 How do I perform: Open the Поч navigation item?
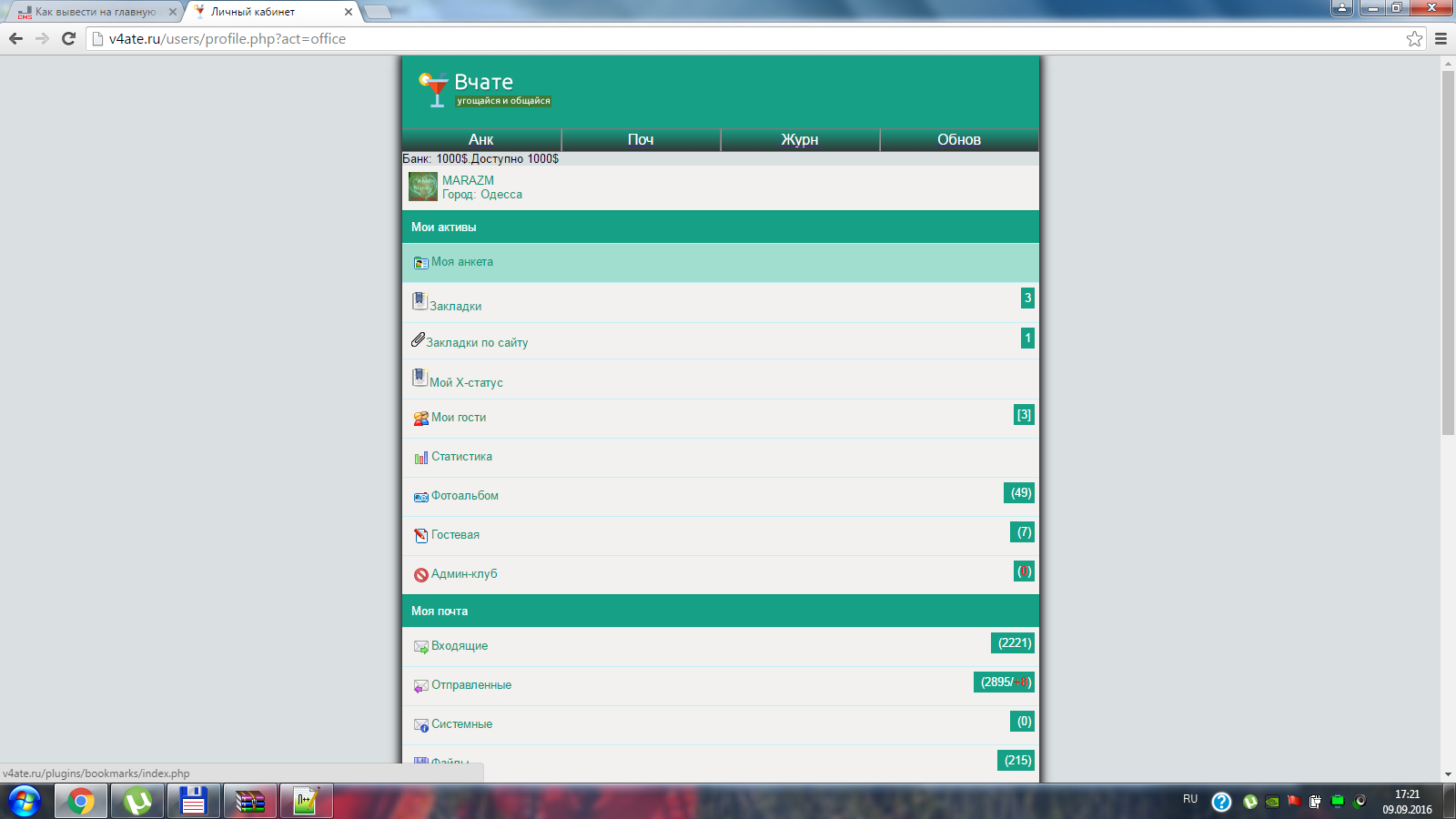(x=641, y=139)
